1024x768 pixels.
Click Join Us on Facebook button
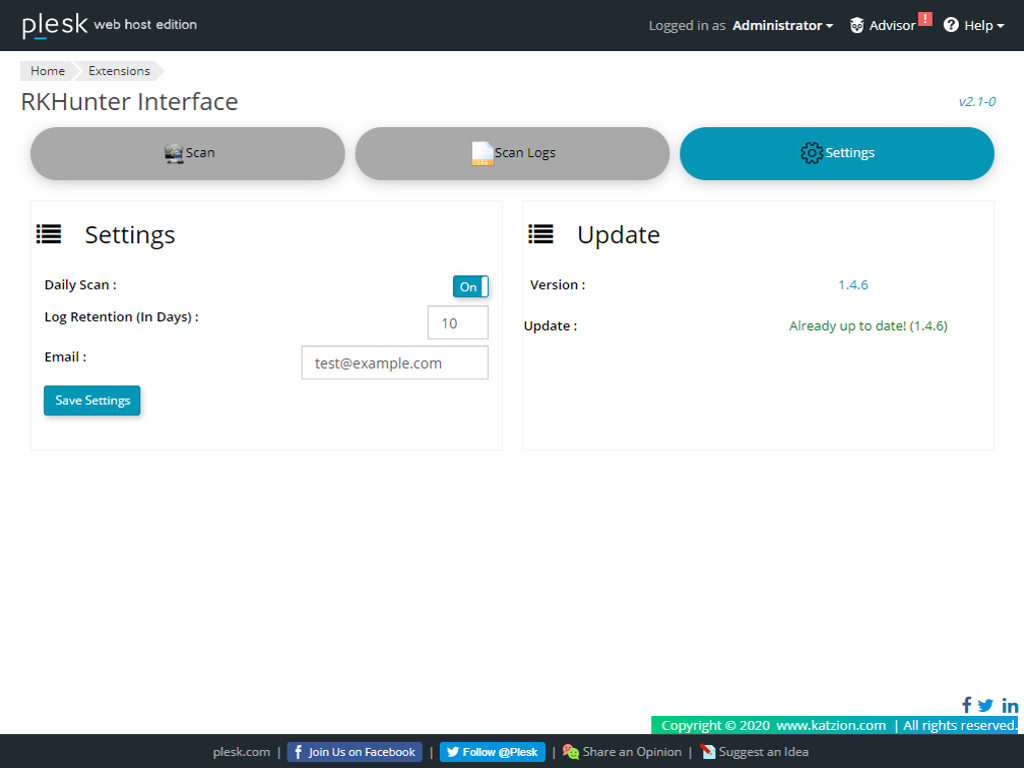point(355,752)
